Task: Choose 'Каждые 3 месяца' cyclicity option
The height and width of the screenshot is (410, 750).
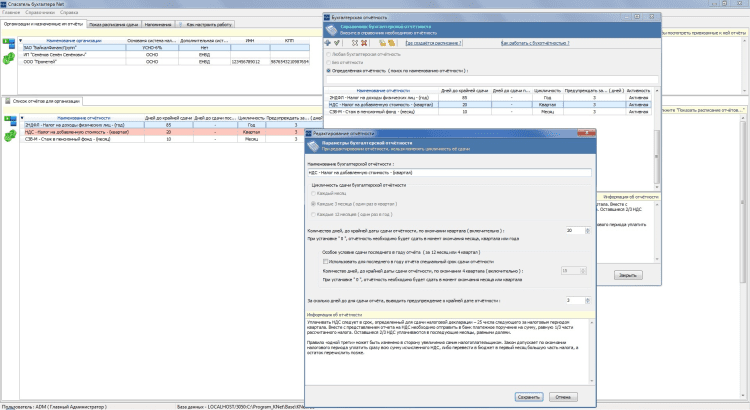Action: 314,204
